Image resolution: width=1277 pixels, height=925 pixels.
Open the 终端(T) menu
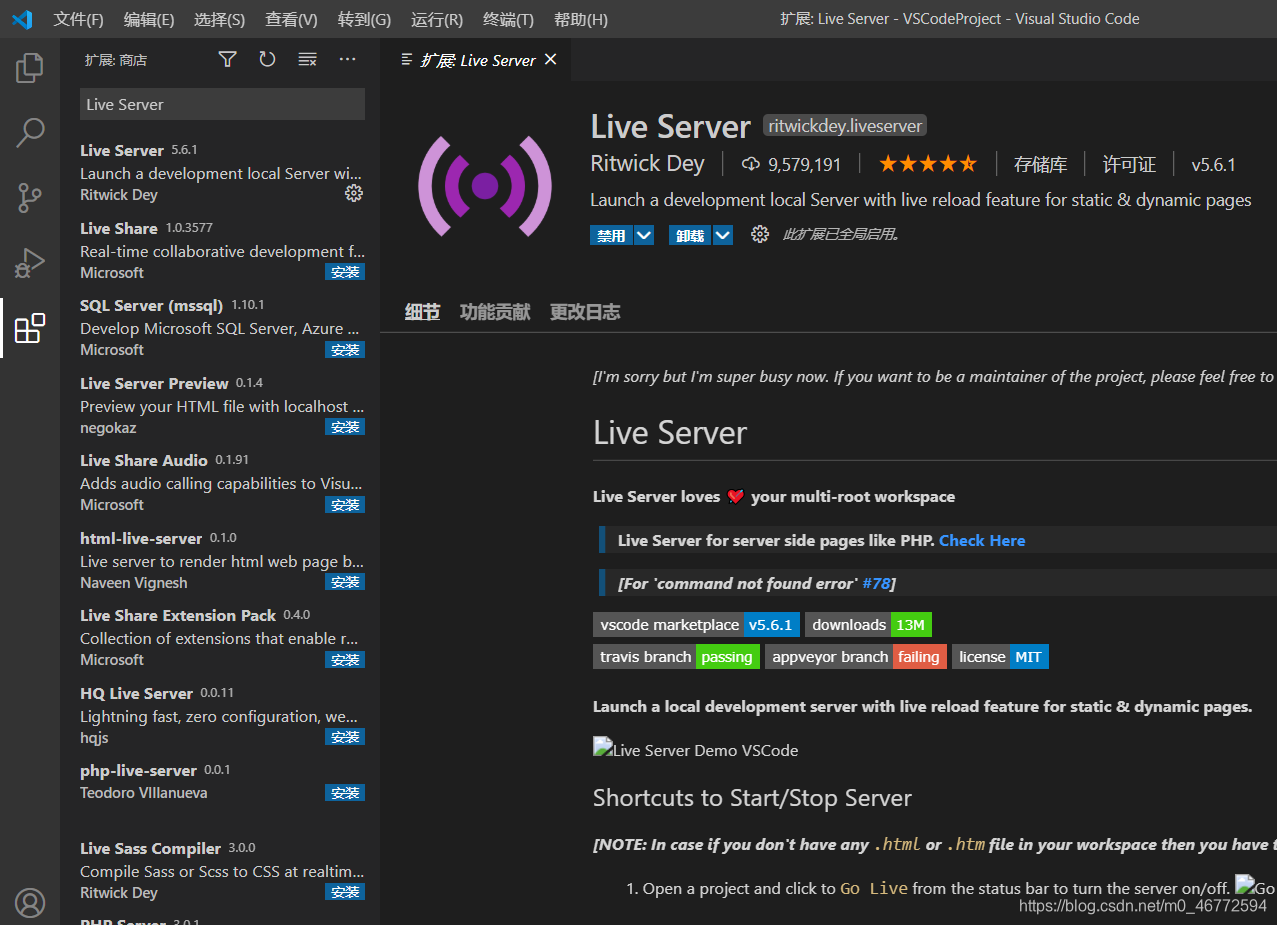(x=508, y=19)
